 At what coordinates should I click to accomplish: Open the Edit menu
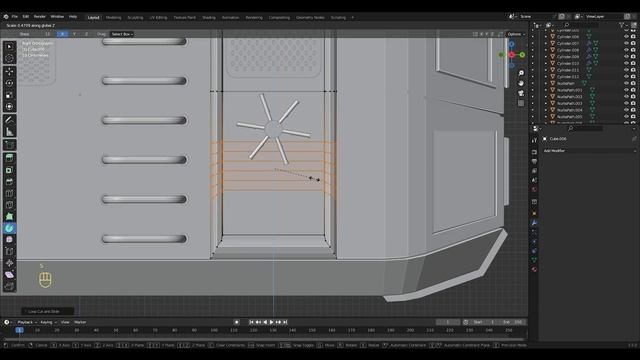[26, 17]
